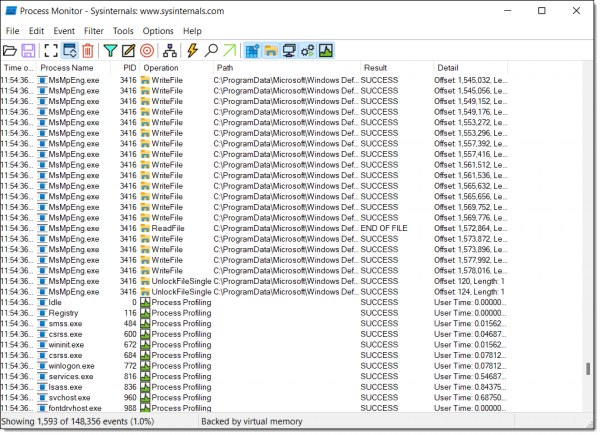Viewport: 600px width, 435px height.
Task: Toggle the Autoscroll toolbar icon
Action: point(70,51)
